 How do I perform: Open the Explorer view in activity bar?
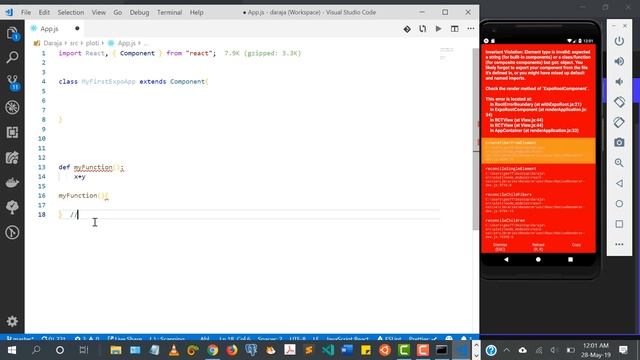(12, 33)
